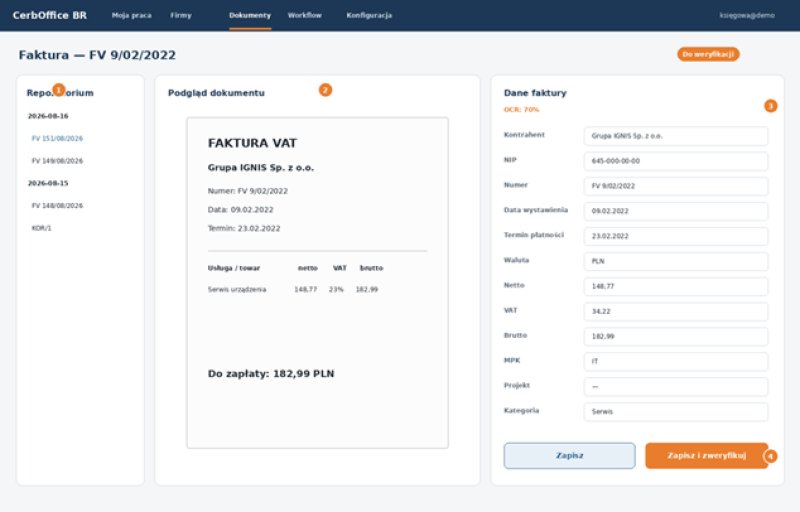Focus the Kontrahent input field

click(x=676, y=136)
